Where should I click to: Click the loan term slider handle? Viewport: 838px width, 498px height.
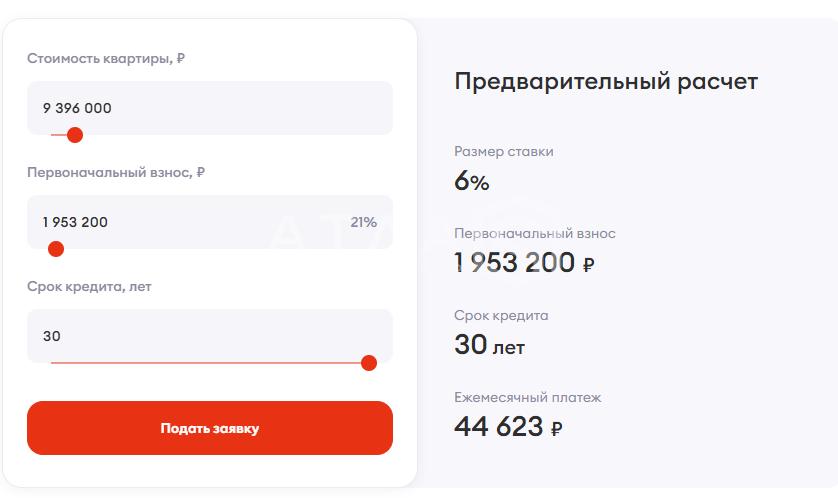coord(368,362)
